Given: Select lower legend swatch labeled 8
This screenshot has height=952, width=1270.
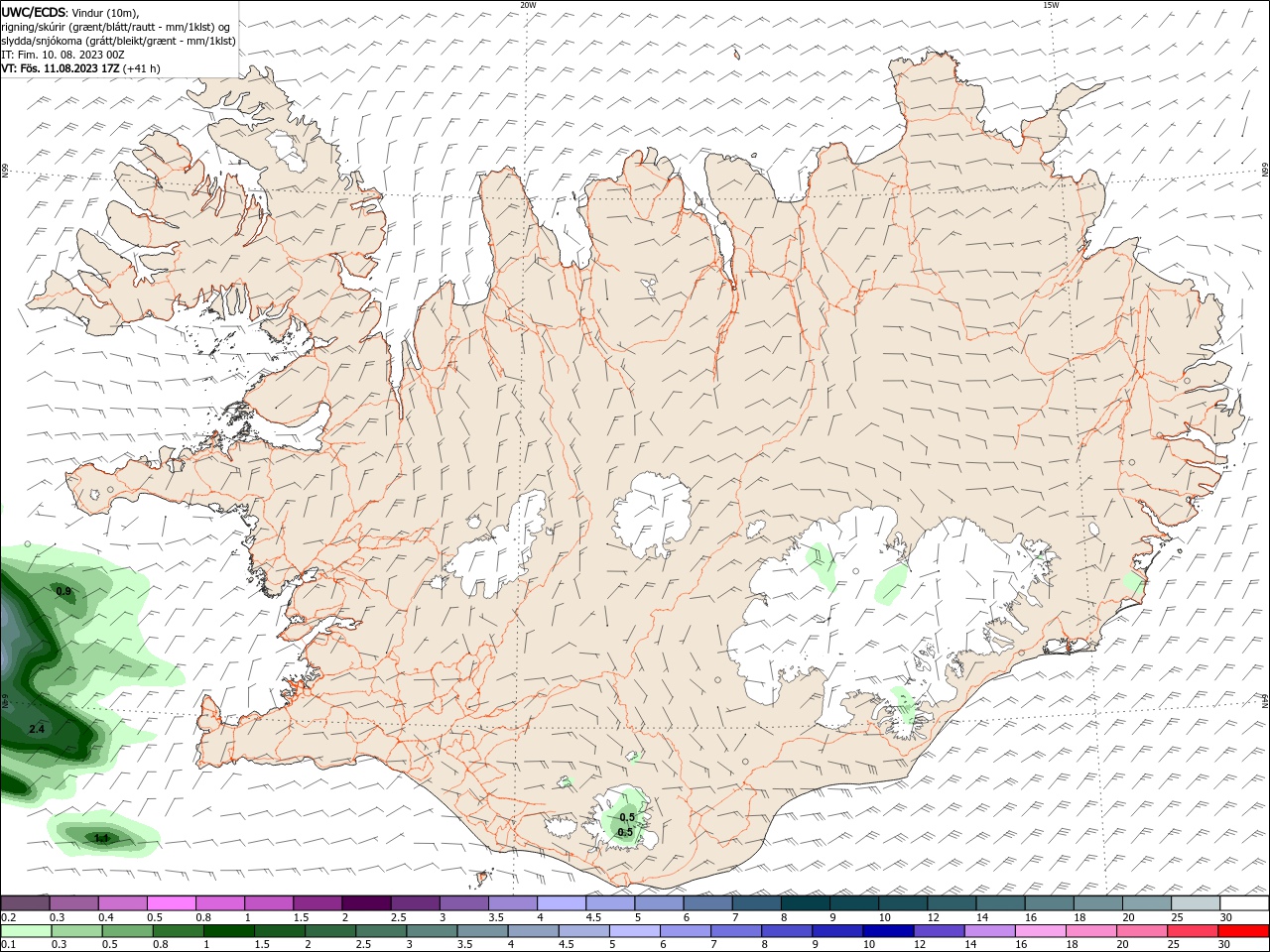Looking at the screenshot, I should (x=786, y=931).
